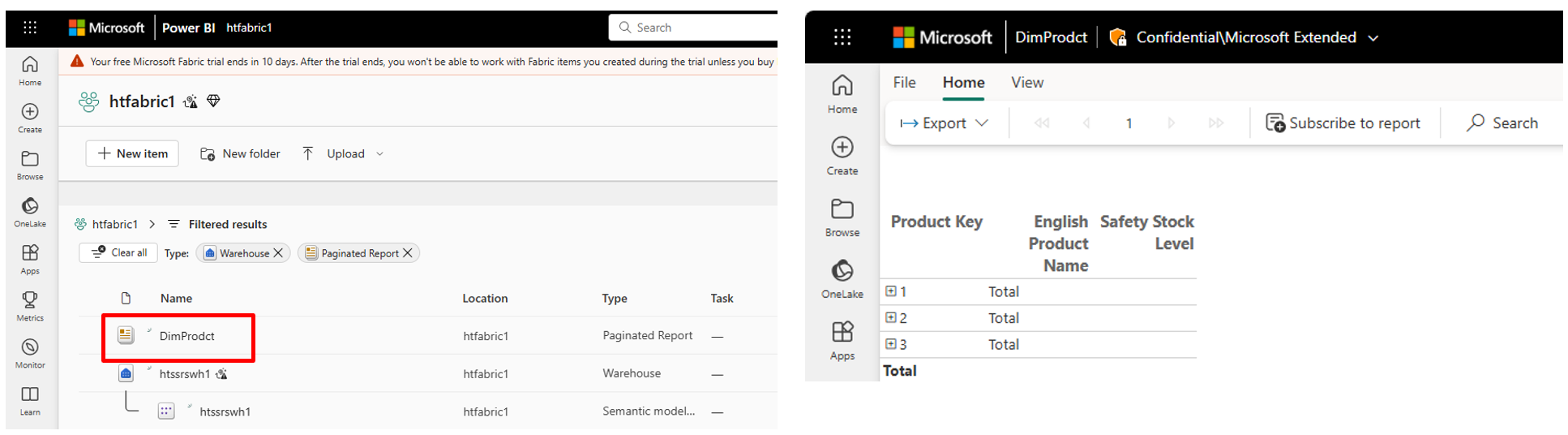The width and height of the screenshot is (1568, 435).
Task: Open OneLake in the left Power BI sidebar
Action: click(x=30, y=211)
